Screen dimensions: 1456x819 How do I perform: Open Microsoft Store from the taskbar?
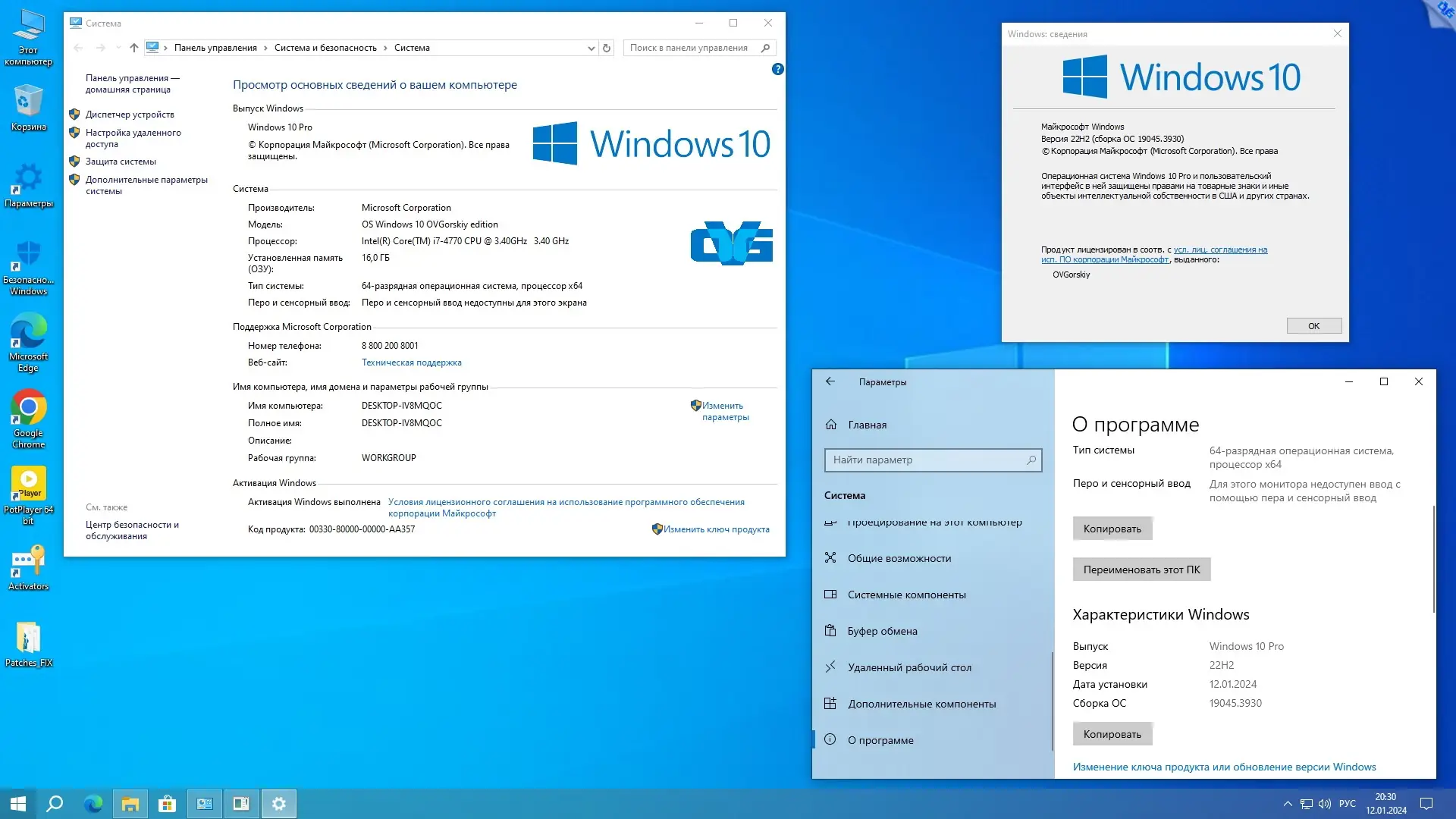pyautogui.click(x=167, y=804)
